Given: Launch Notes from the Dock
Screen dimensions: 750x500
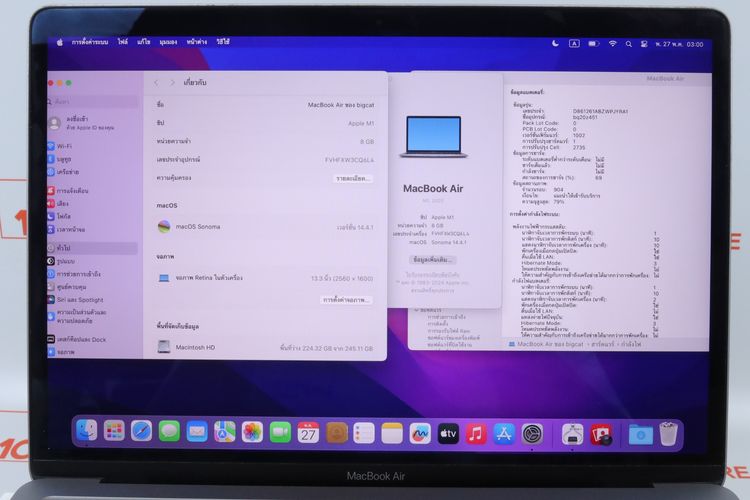Looking at the screenshot, I should tap(392, 433).
